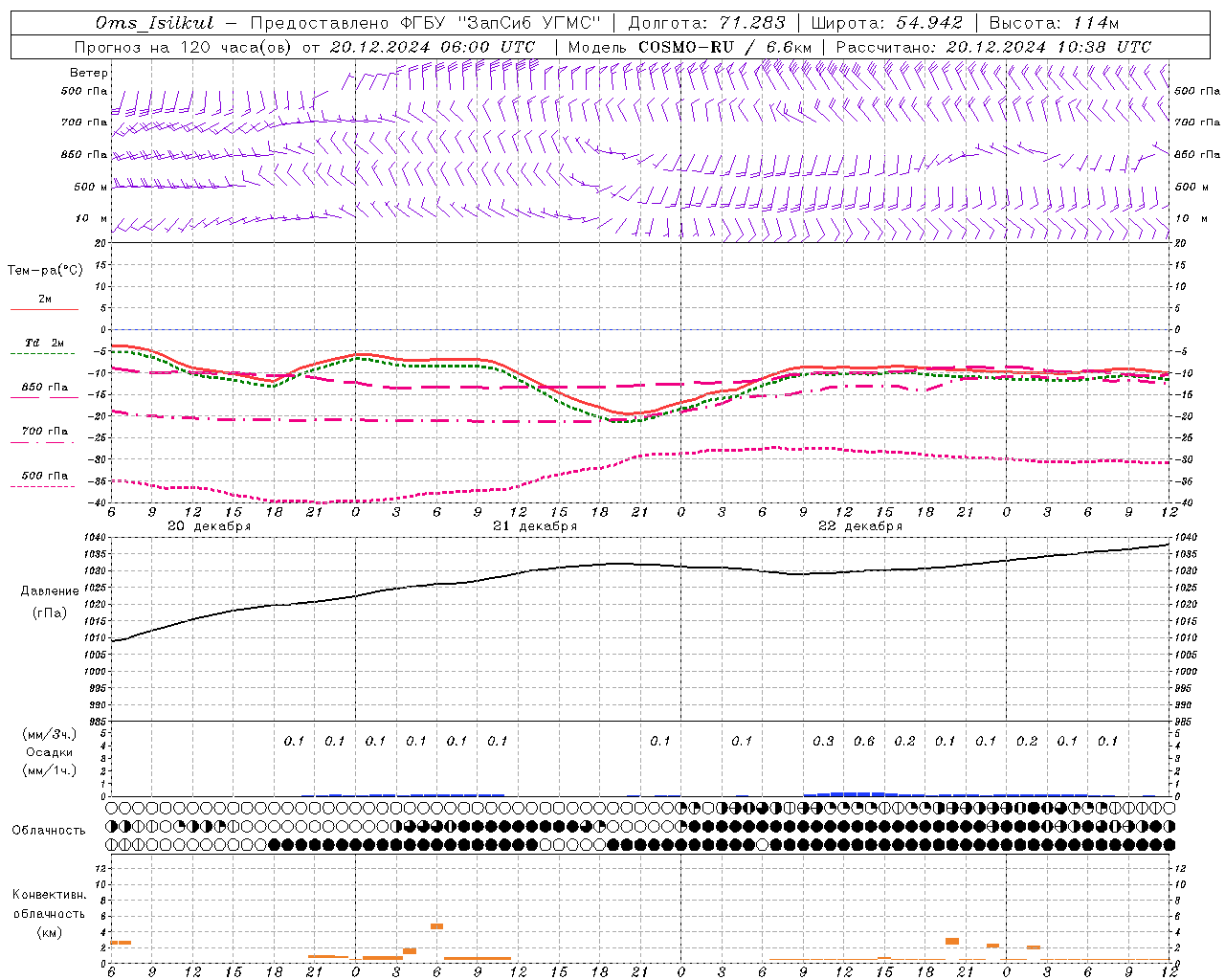1225x980 pixels.
Task: Click the 21 декабря date label
Action: [x=535, y=526]
